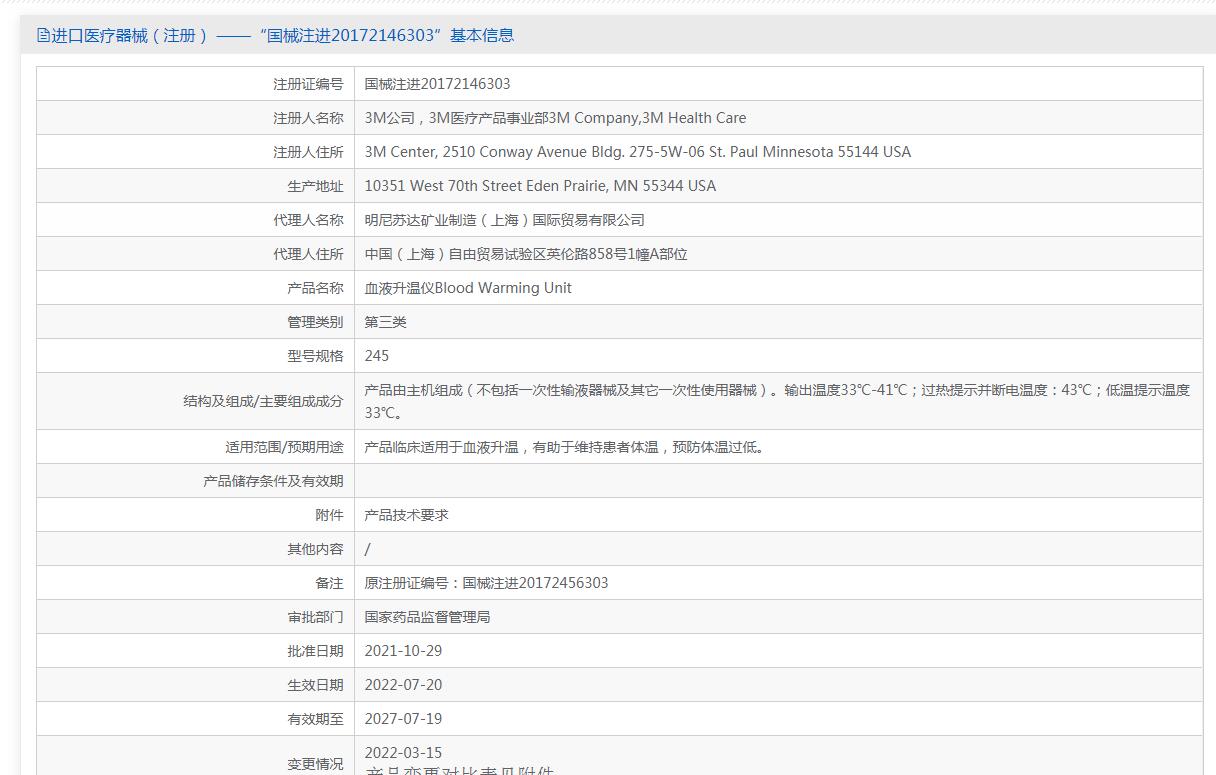Screen dimensions: 1216x775
Task: Click the label 注册人住所
Action: [308, 152]
